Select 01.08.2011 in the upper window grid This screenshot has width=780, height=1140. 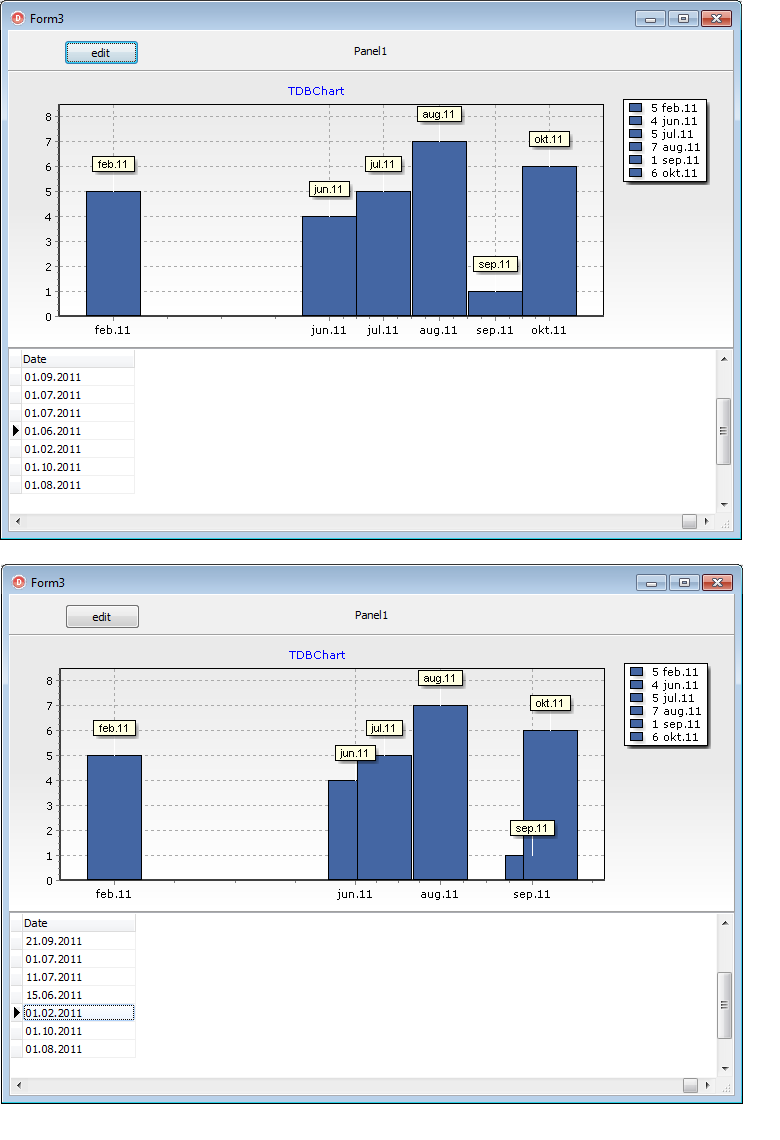[78, 485]
